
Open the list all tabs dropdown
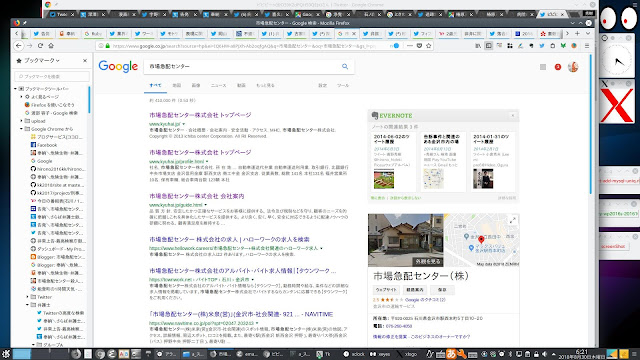pos(588,33)
